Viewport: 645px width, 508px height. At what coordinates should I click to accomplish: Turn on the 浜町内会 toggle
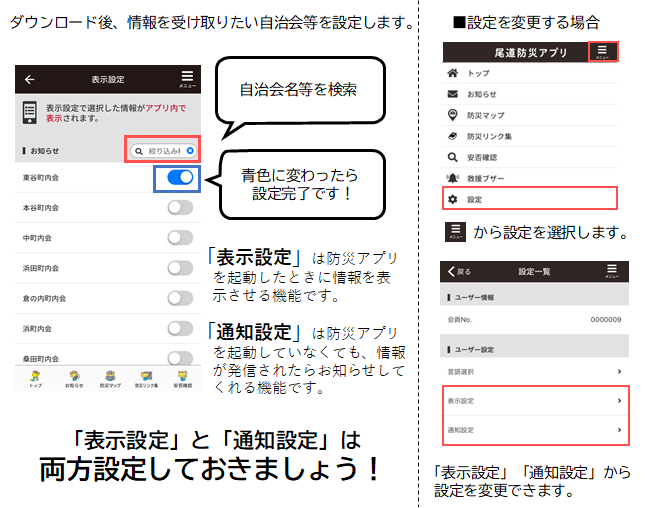click(x=180, y=329)
